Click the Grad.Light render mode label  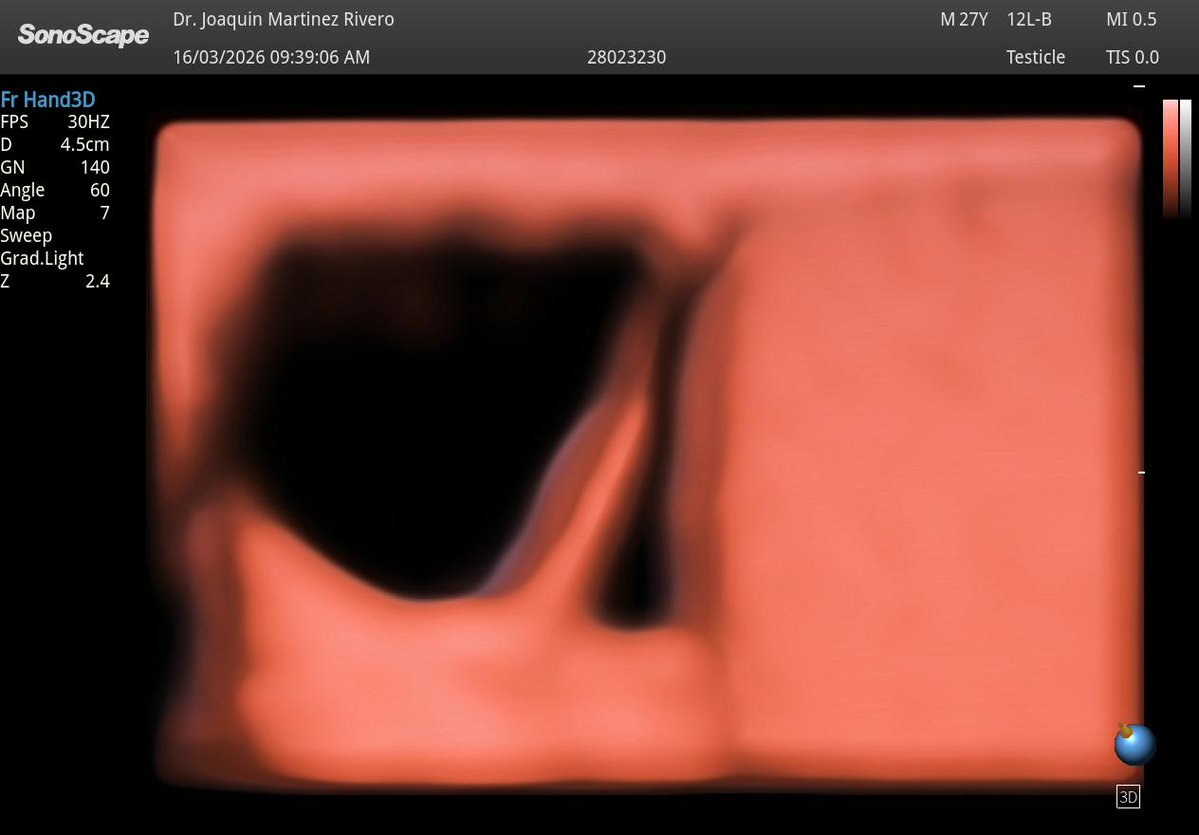(x=42, y=258)
